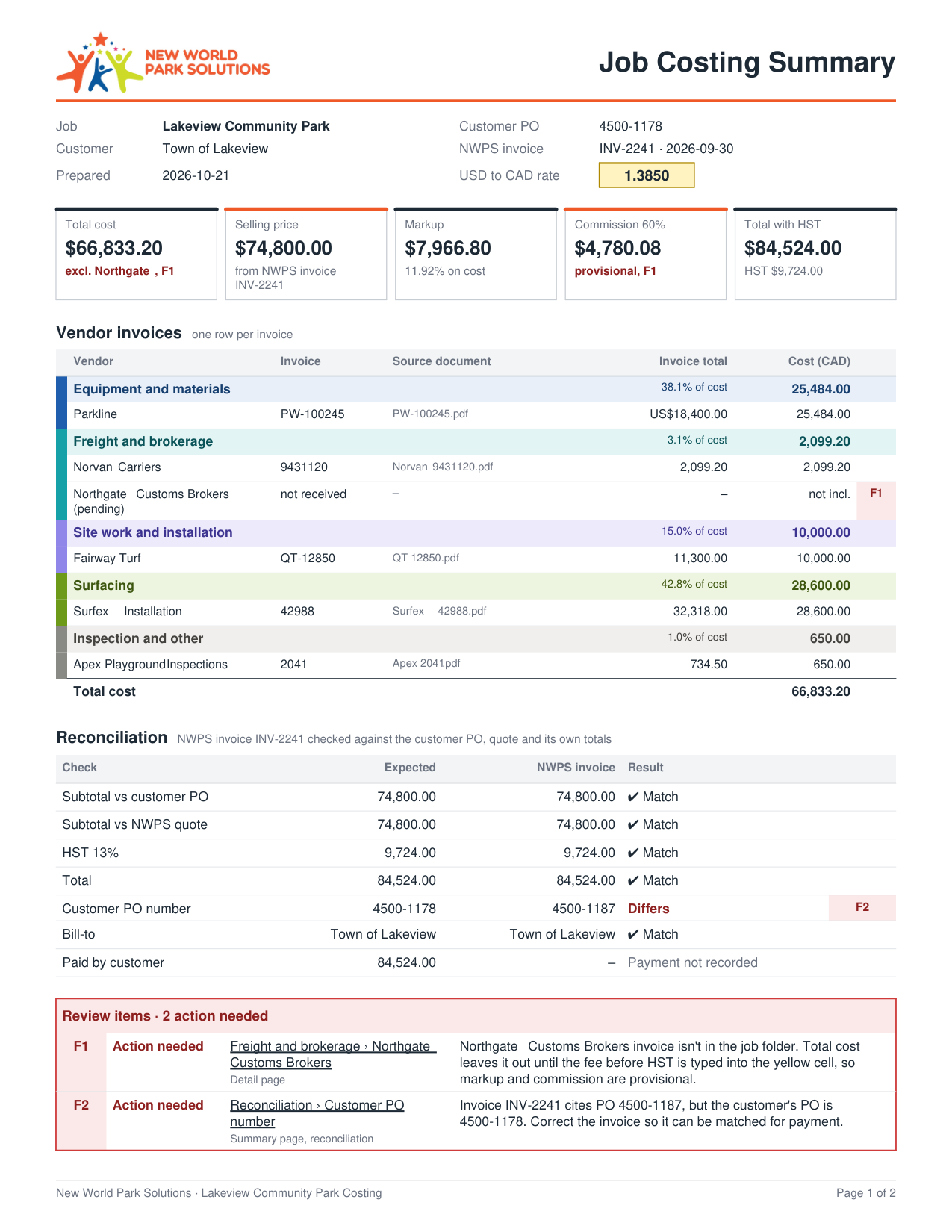The image size is (952, 1232).
Task: Click the Surfex Installation vendor name
Action: pos(128,612)
